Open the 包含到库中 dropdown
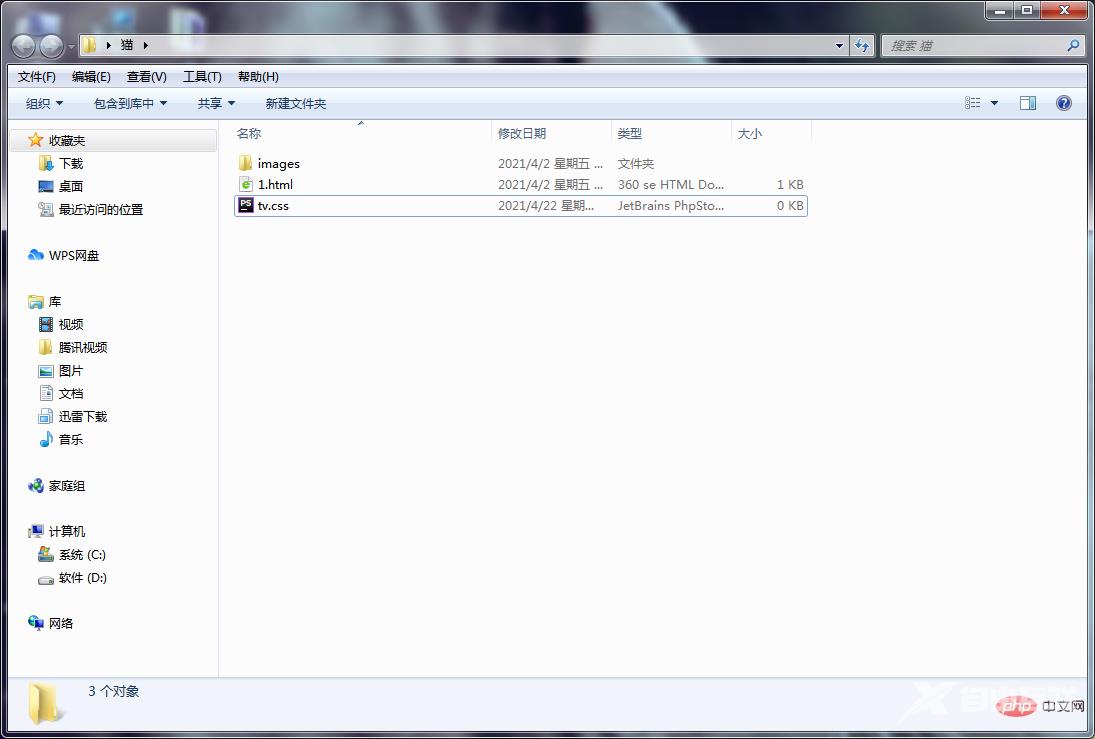The image size is (1095, 739). [x=130, y=104]
